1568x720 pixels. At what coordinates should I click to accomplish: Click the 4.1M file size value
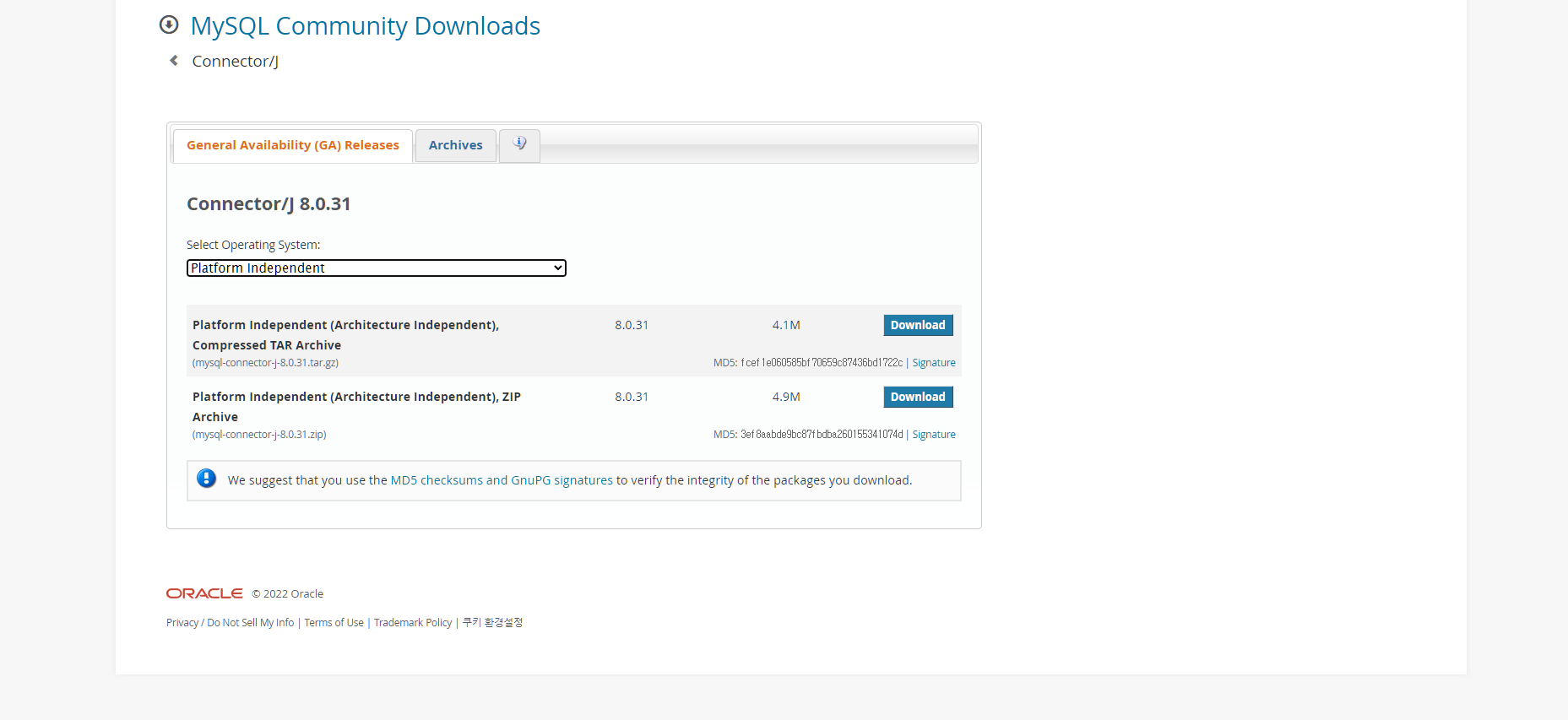click(x=786, y=325)
